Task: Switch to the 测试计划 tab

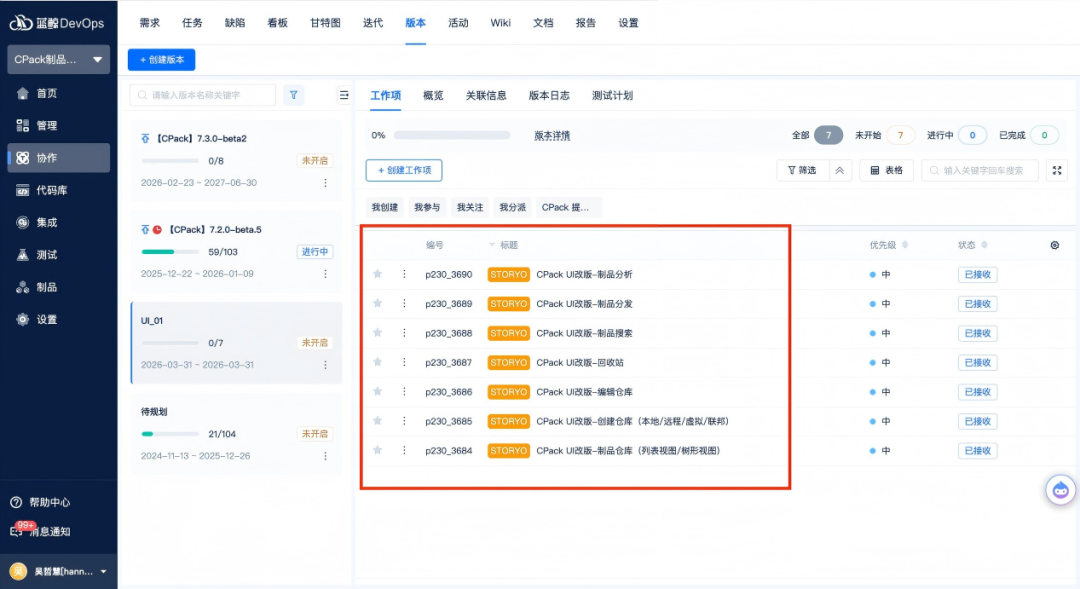Action: click(612, 95)
